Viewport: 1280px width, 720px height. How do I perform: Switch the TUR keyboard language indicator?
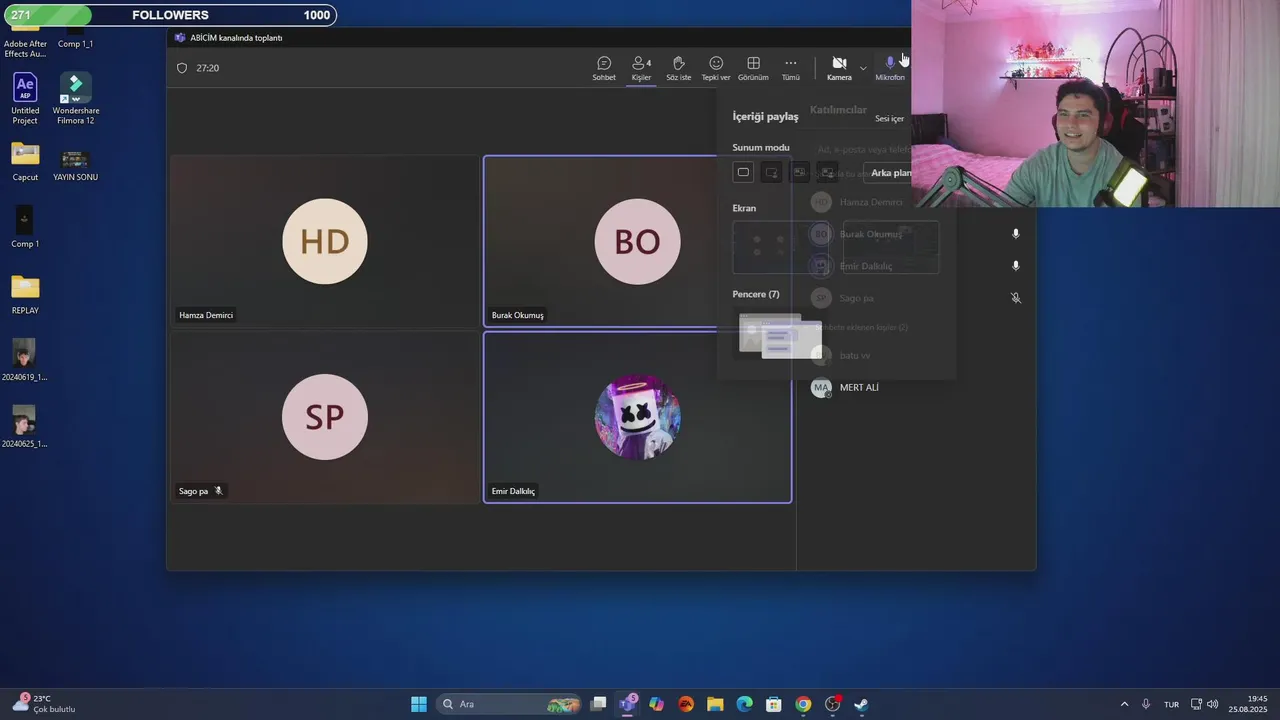1171,704
